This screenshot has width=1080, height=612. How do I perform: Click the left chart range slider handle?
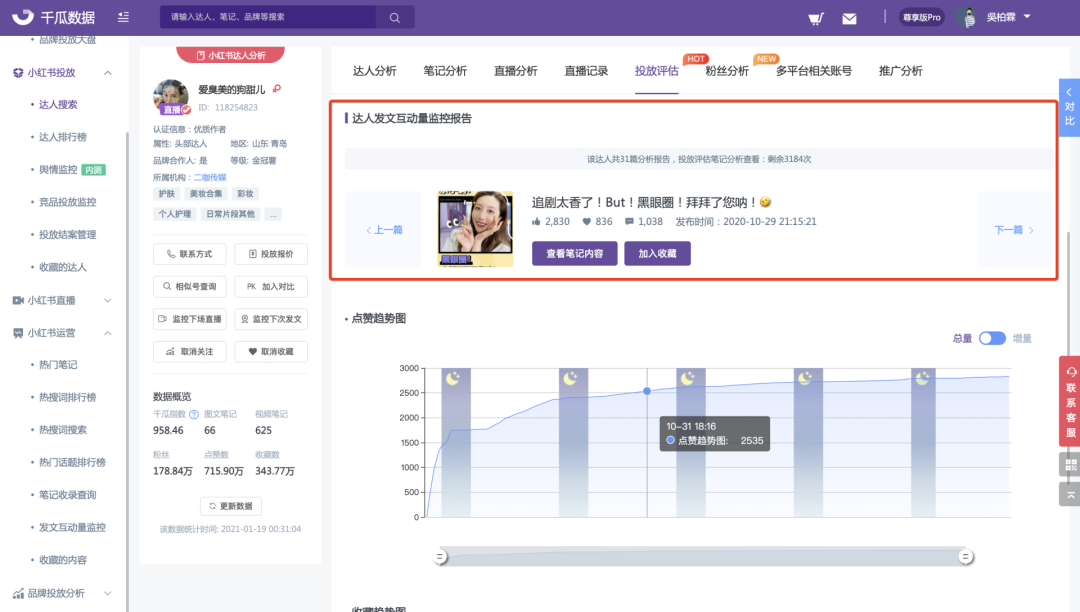click(440, 556)
